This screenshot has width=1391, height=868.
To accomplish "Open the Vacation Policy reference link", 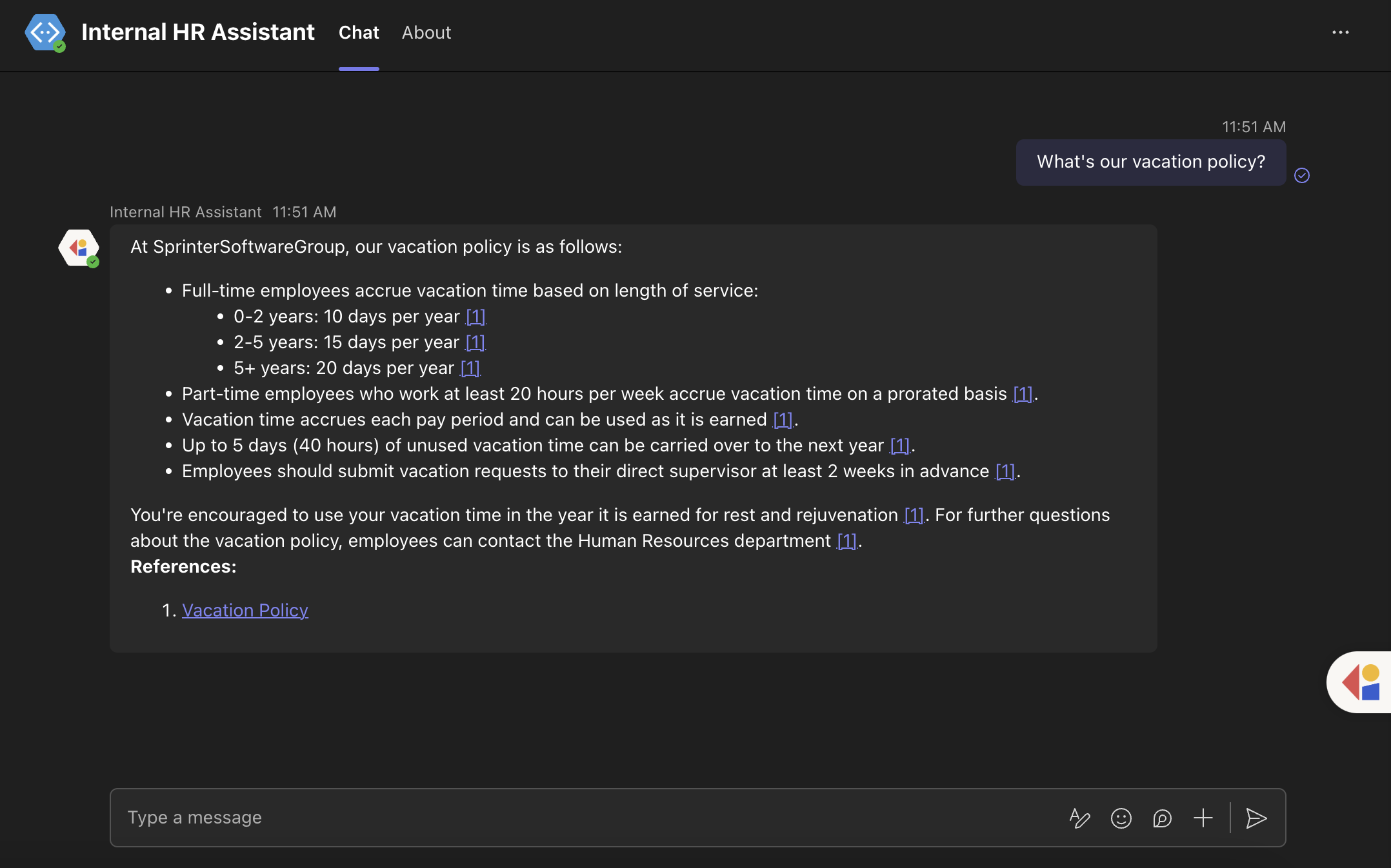I will tap(245, 610).
